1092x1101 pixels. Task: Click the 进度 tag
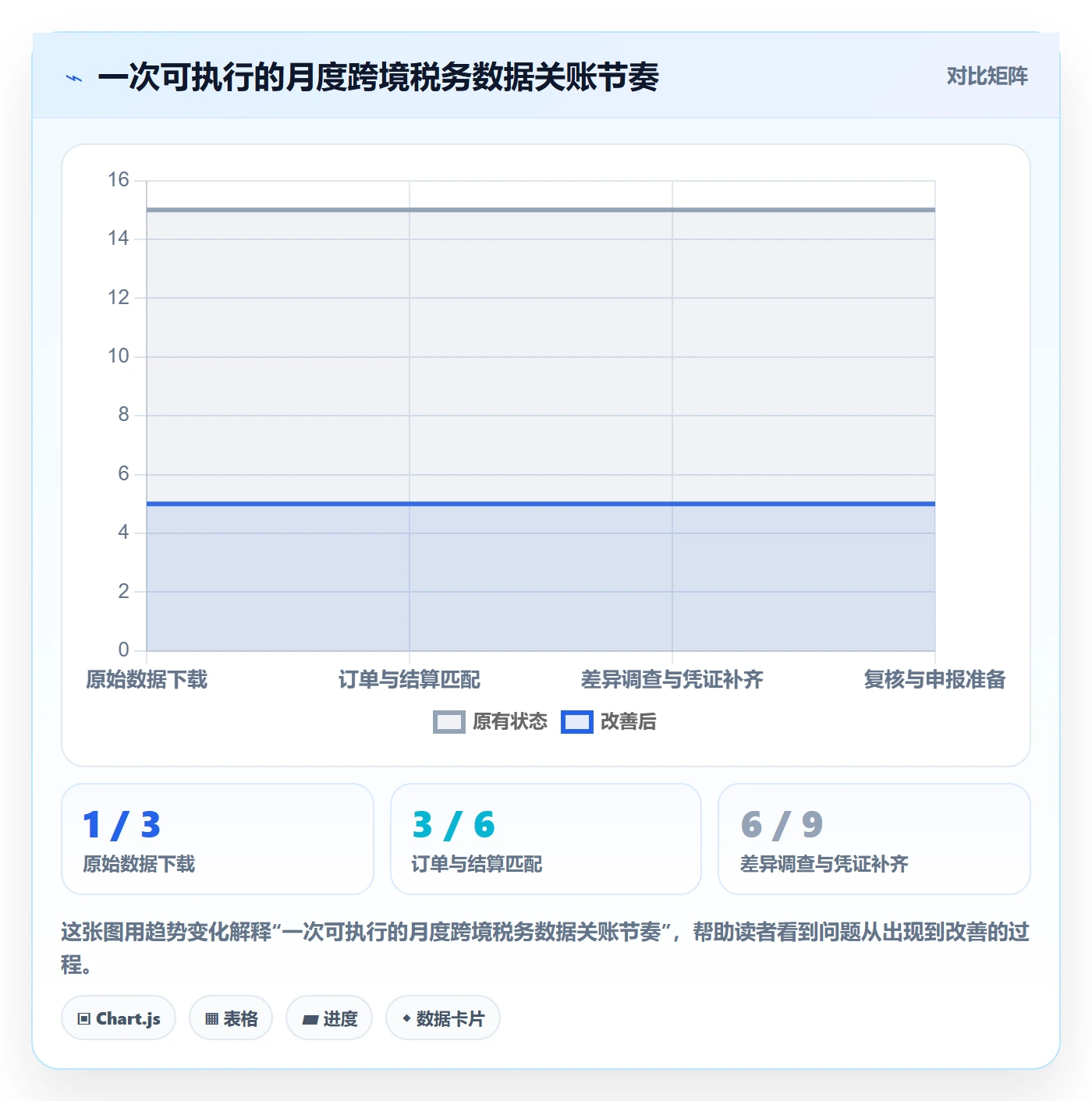tap(329, 1018)
